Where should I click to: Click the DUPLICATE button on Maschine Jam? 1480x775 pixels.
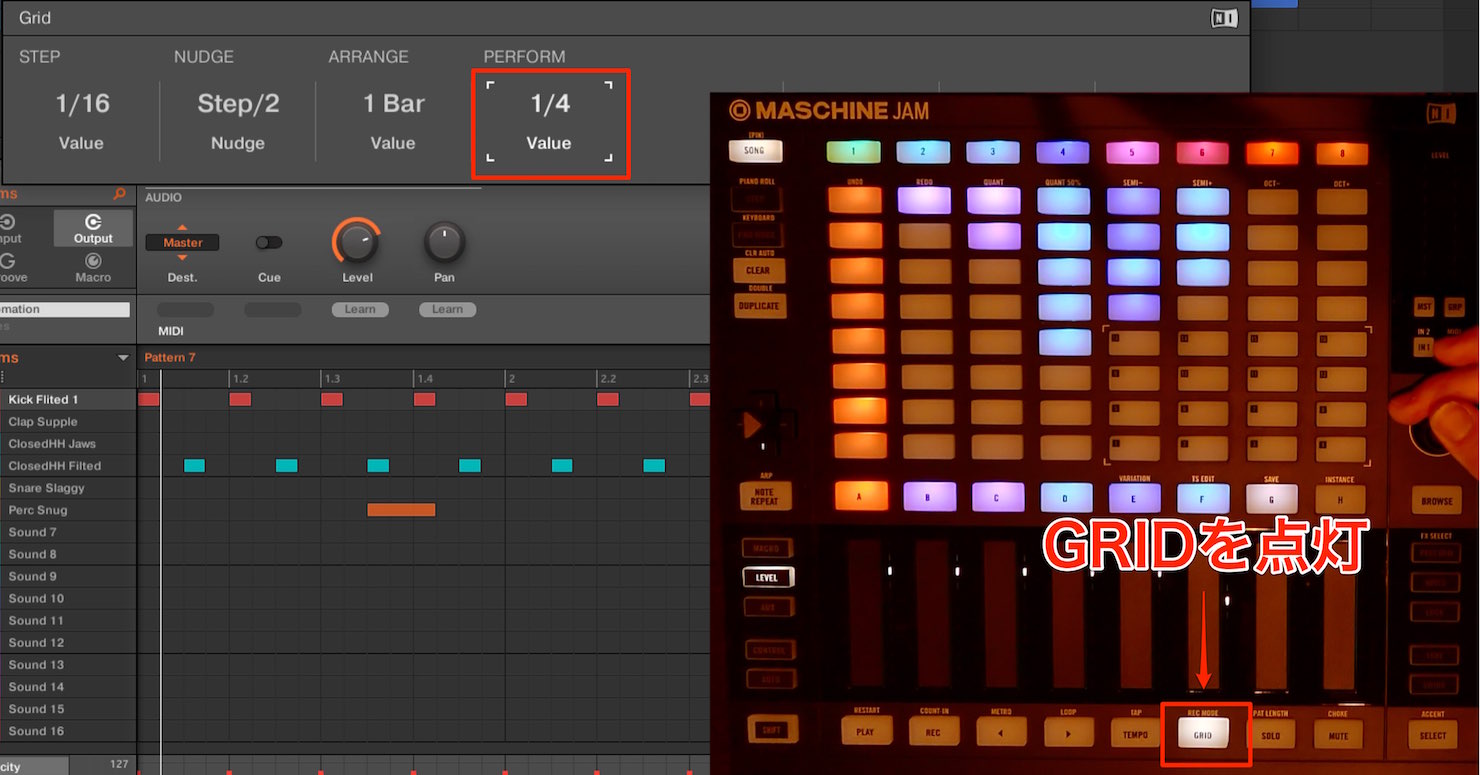coord(758,306)
